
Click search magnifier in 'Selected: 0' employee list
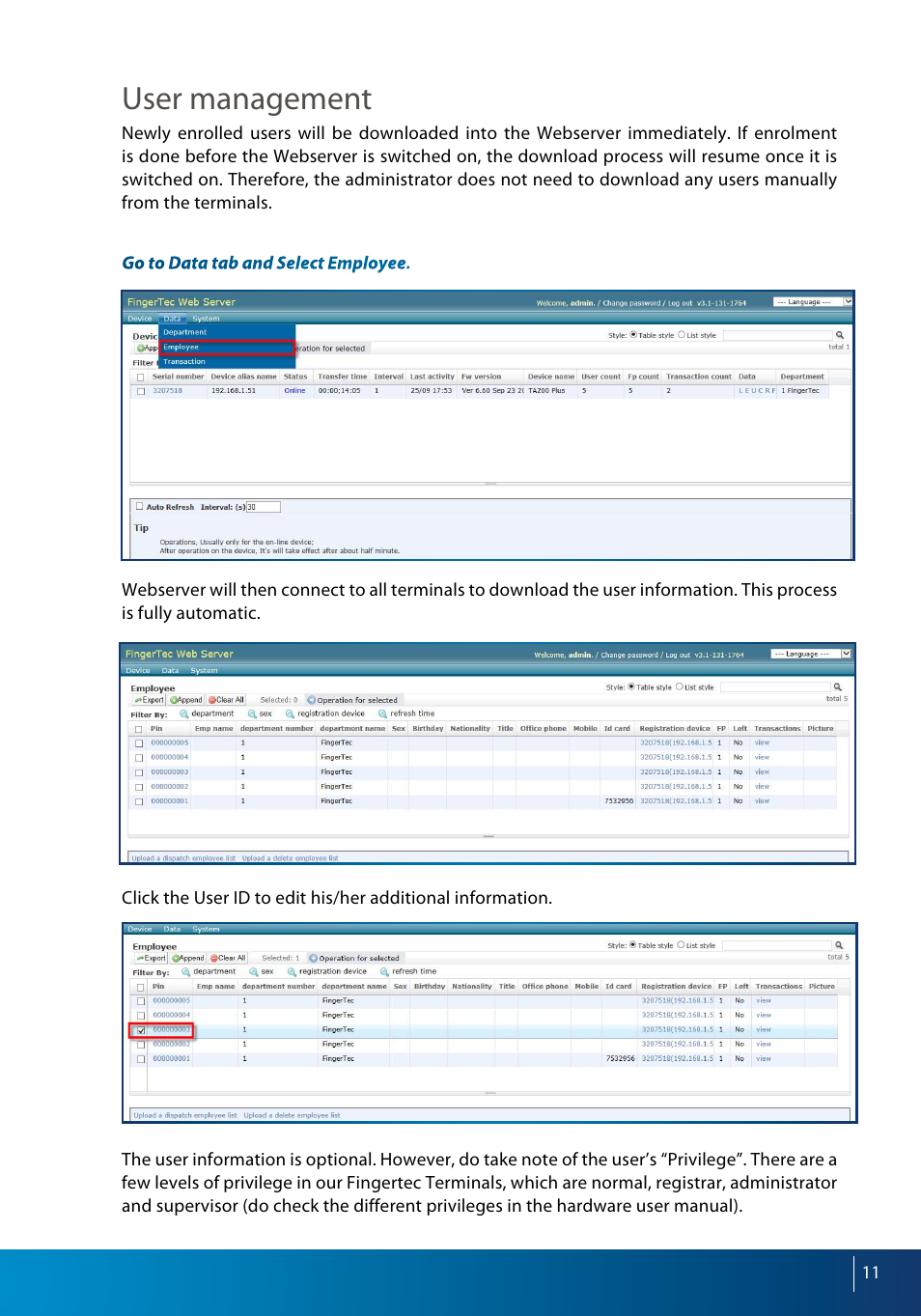(x=837, y=687)
